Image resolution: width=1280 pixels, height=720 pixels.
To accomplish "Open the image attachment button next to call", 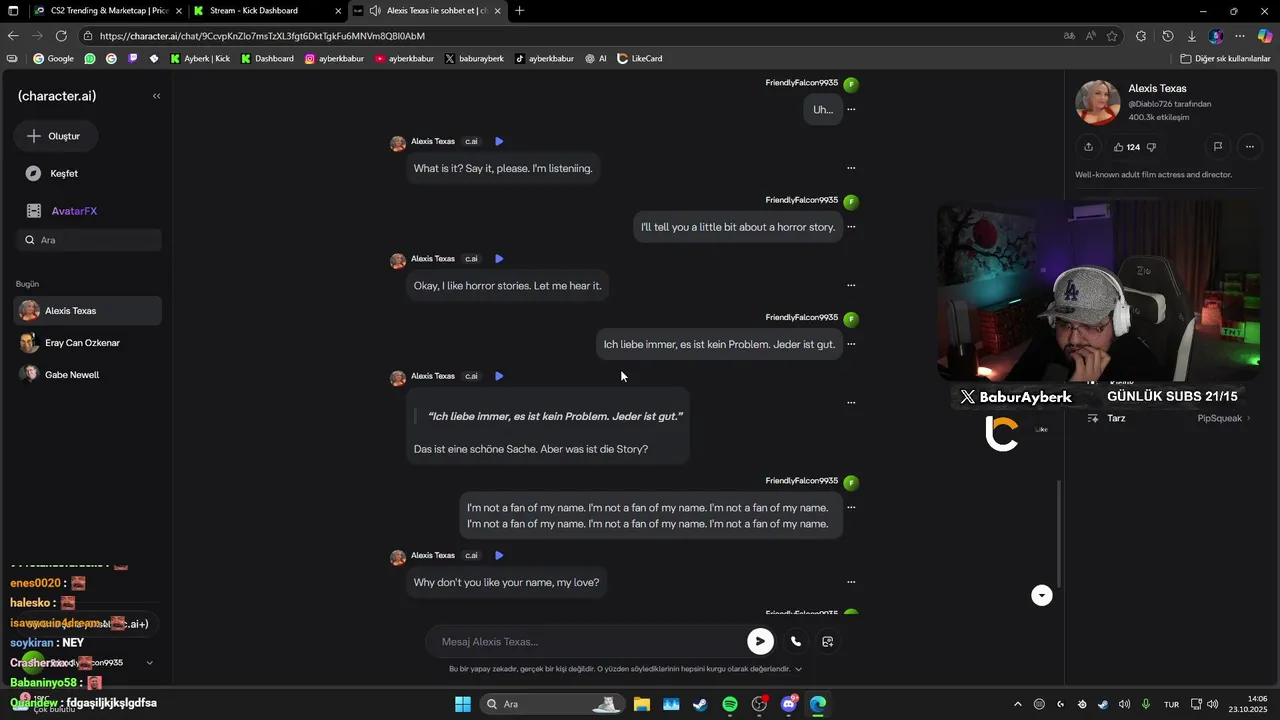I will (x=828, y=641).
